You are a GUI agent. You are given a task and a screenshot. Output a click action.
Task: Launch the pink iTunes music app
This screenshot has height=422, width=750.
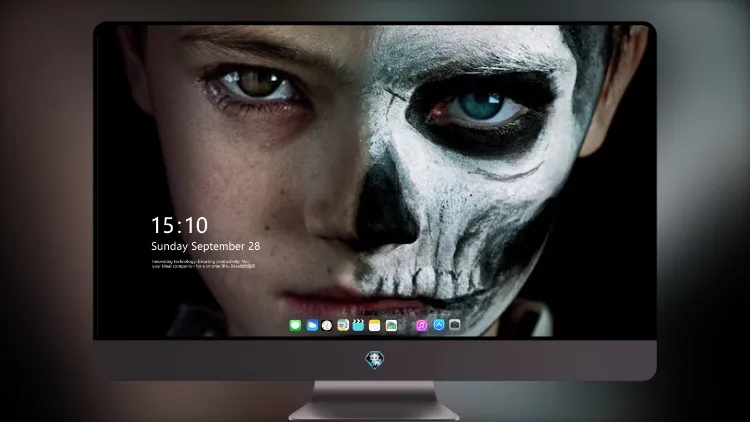coord(422,325)
